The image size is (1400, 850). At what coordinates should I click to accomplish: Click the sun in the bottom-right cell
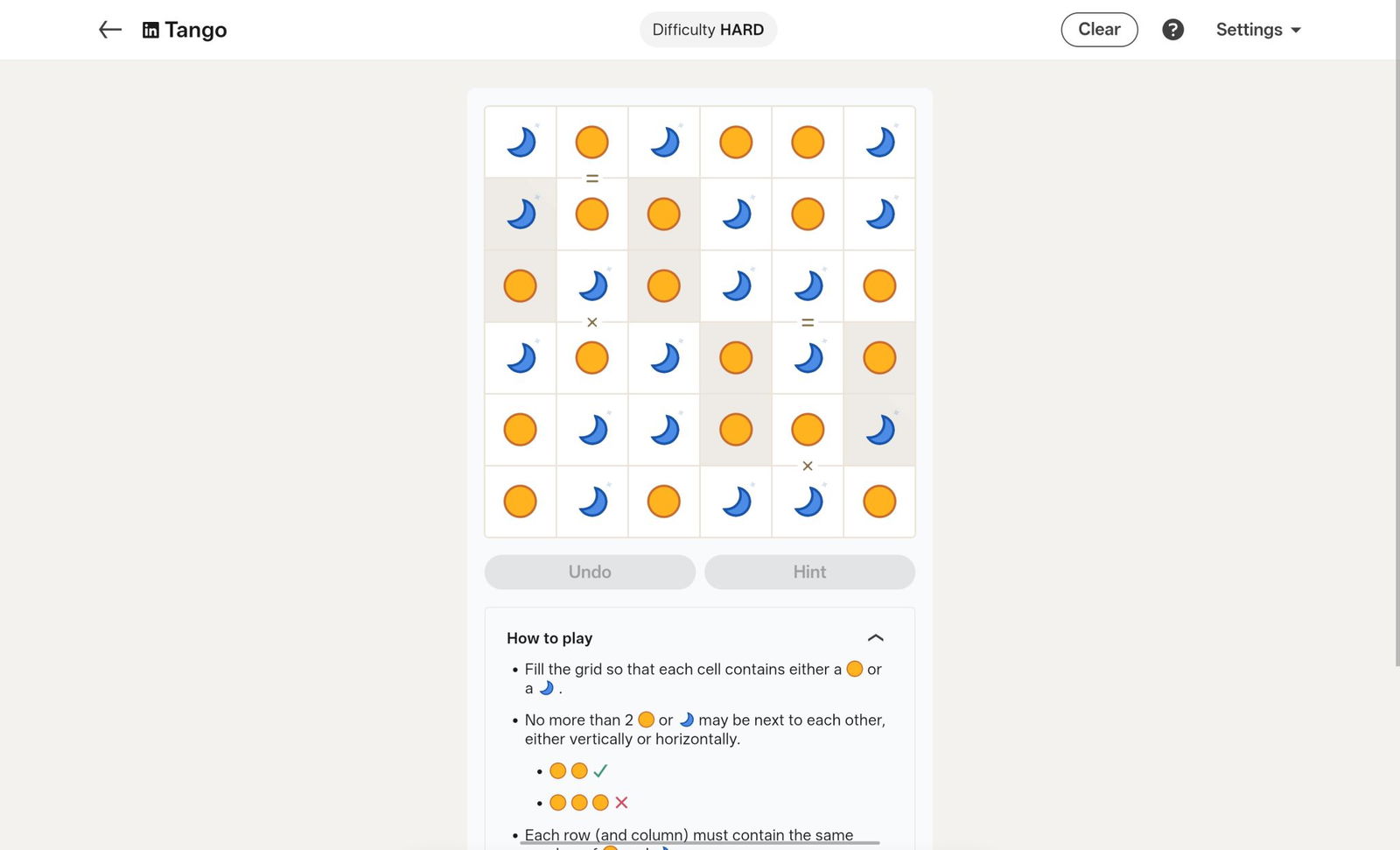[879, 502]
